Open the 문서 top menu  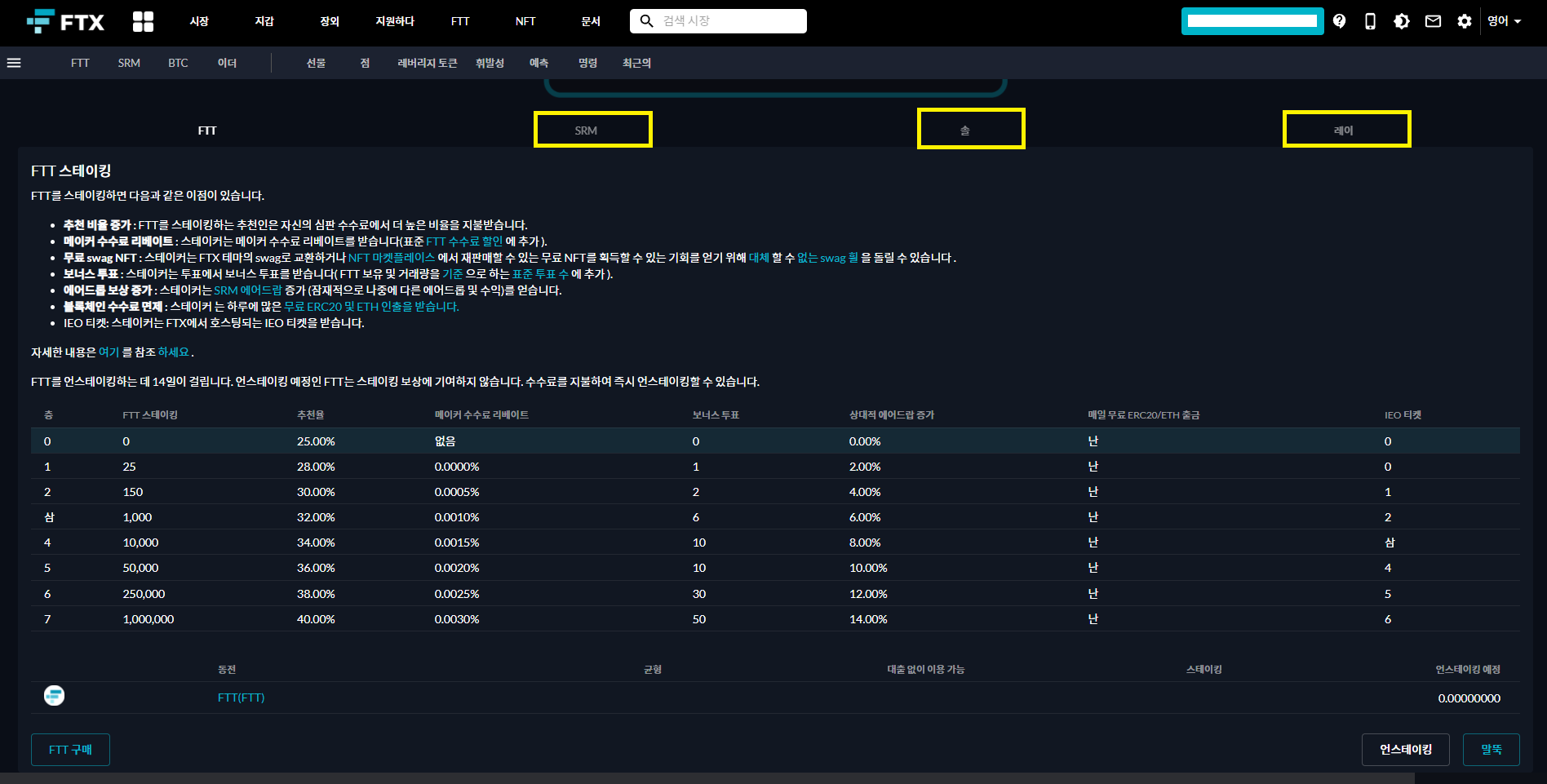[x=591, y=21]
